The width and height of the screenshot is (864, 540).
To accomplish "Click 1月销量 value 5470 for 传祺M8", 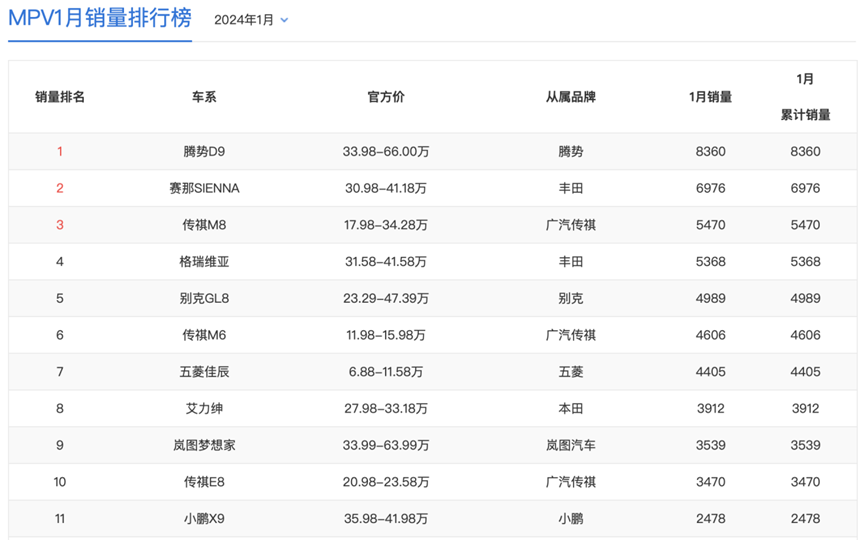I will [710, 225].
